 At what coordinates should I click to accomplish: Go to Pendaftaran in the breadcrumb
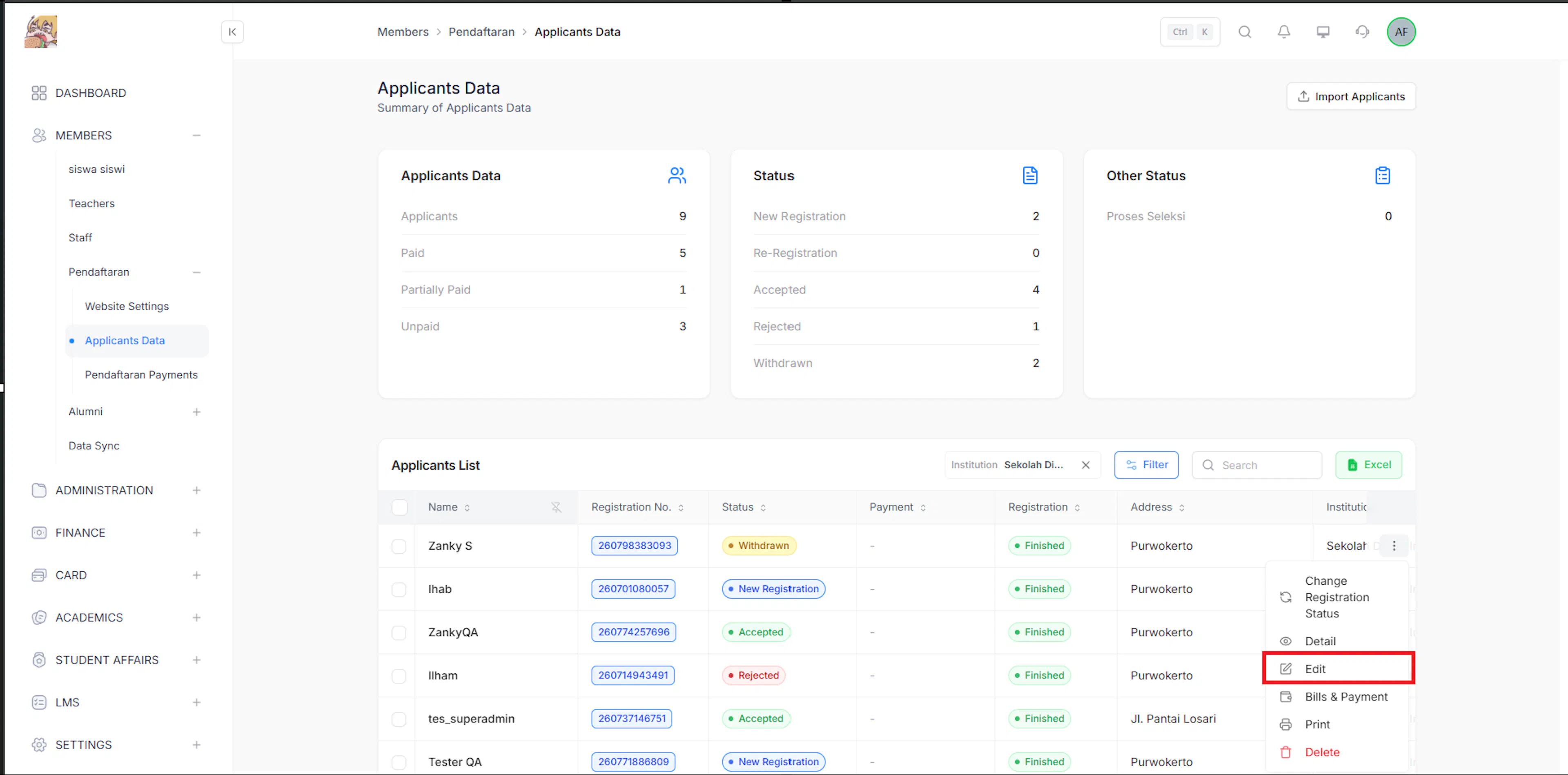(x=481, y=32)
